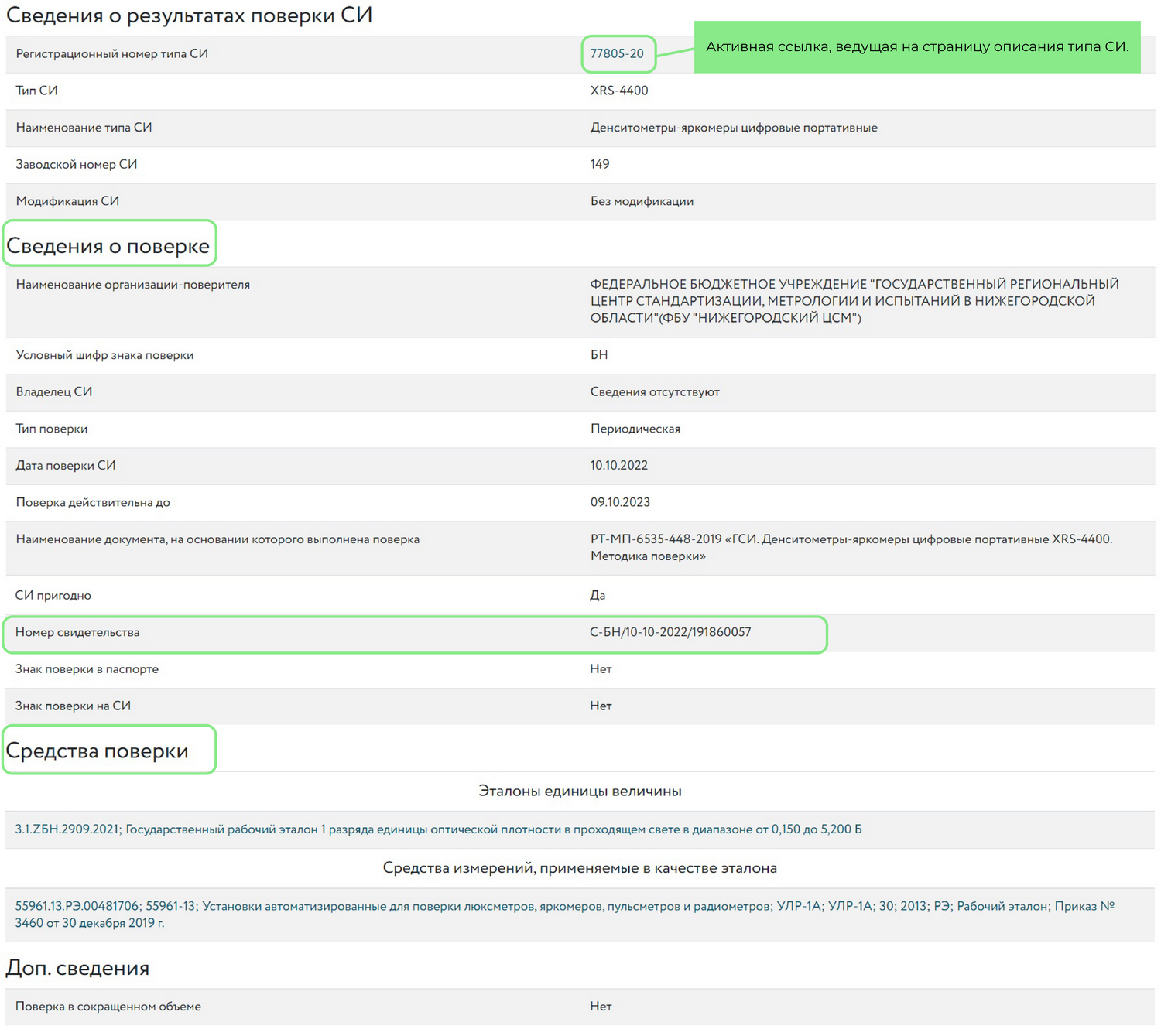1161x1036 pixels.
Task: Click the serial number value 149
Action: 600,164
